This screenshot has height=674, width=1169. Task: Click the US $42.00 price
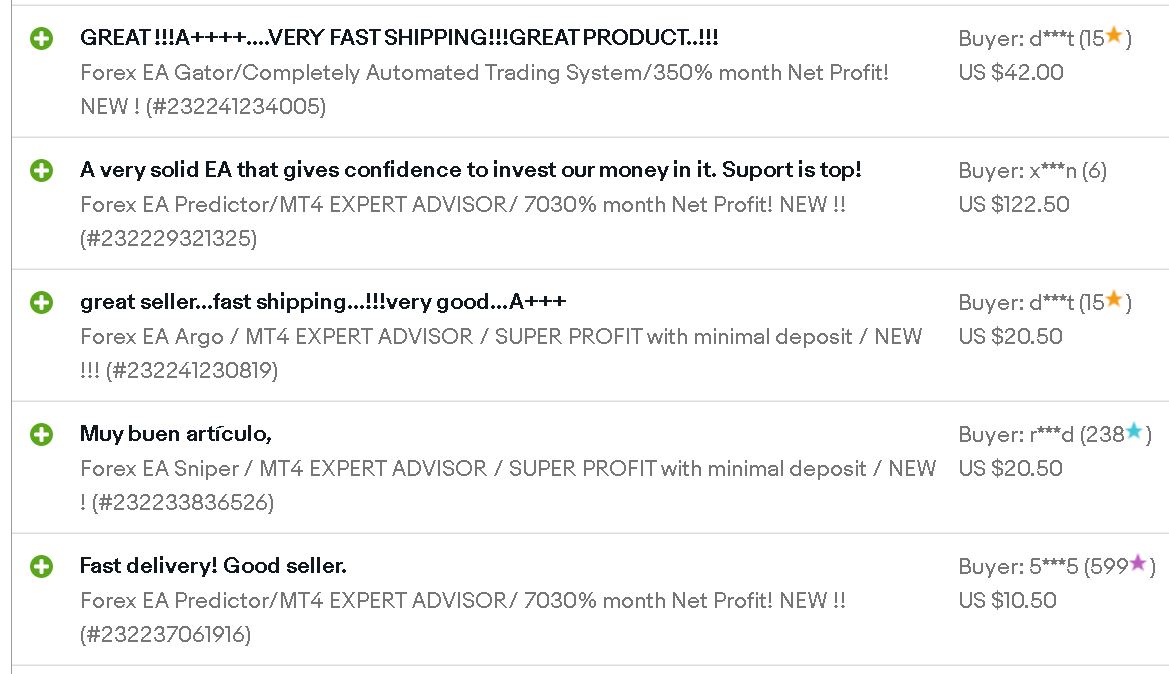(x=1011, y=72)
